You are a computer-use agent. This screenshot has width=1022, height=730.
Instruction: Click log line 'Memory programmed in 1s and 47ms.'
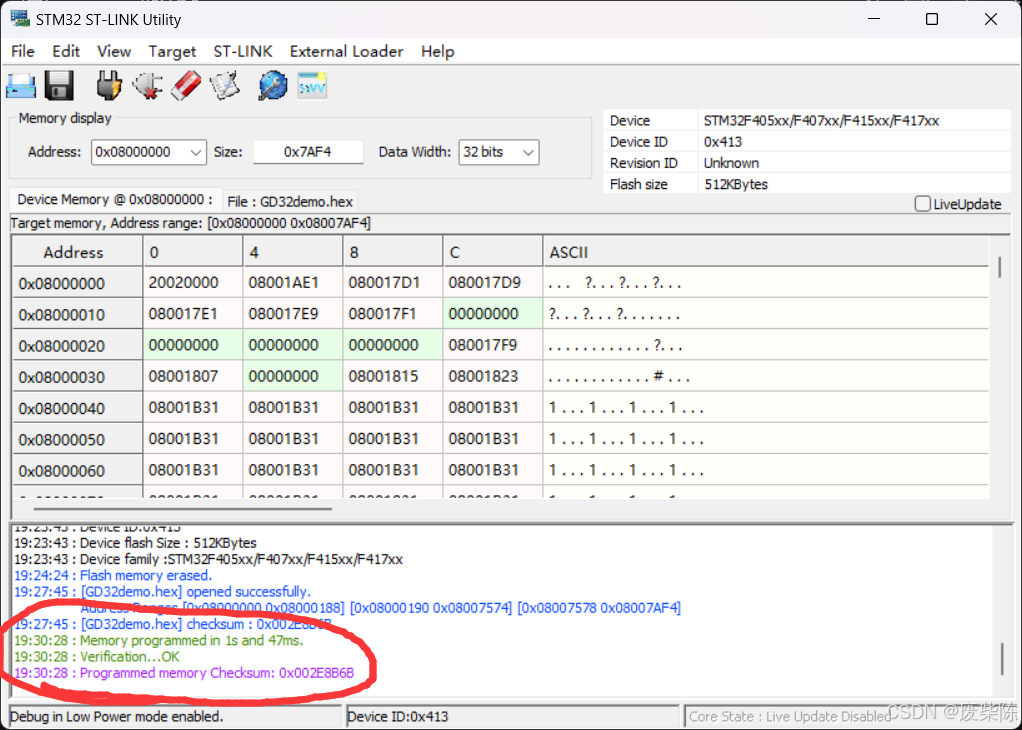[x=159, y=640]
